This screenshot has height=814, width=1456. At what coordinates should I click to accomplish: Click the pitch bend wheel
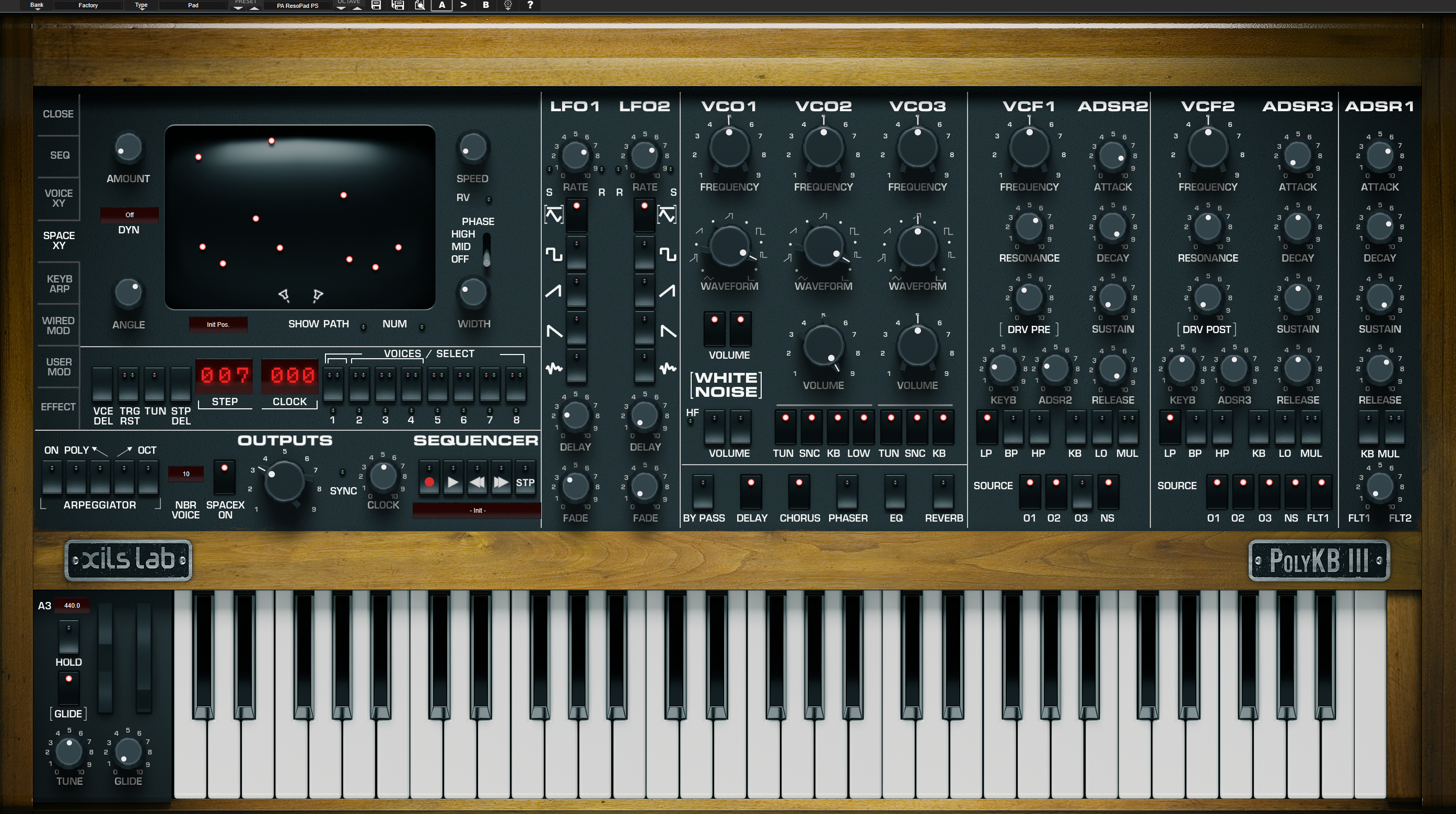[x=106, y=658]
